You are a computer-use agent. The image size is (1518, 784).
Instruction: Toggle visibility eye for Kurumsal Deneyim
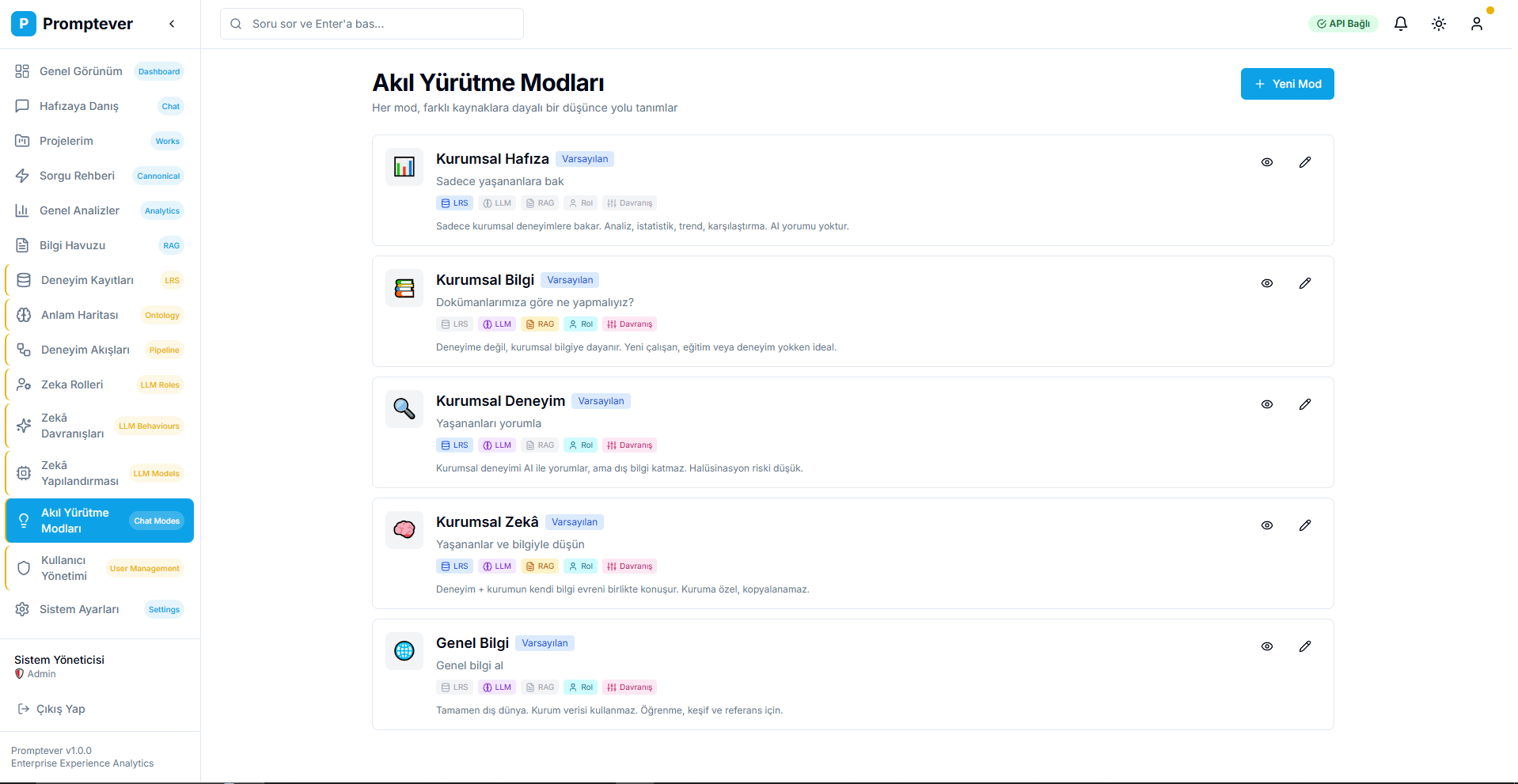[x=1266, y=404]
